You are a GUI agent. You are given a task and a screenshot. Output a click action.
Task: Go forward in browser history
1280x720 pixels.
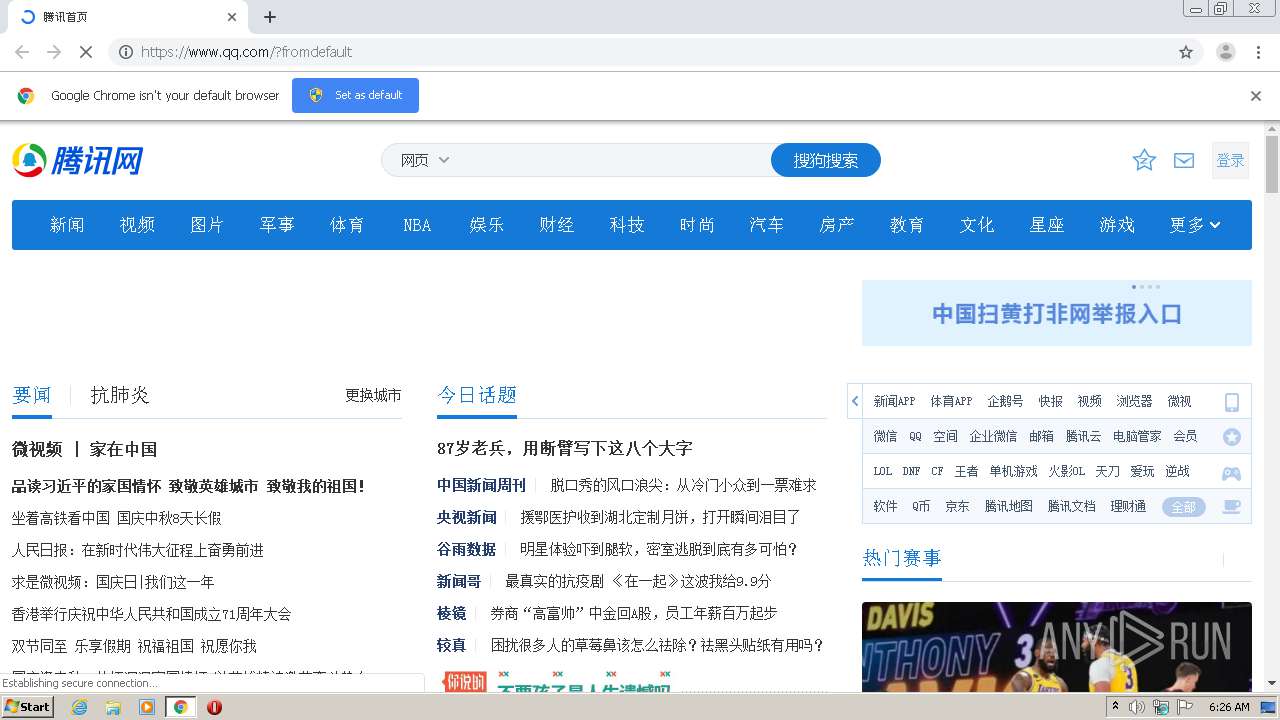point(54,52)
